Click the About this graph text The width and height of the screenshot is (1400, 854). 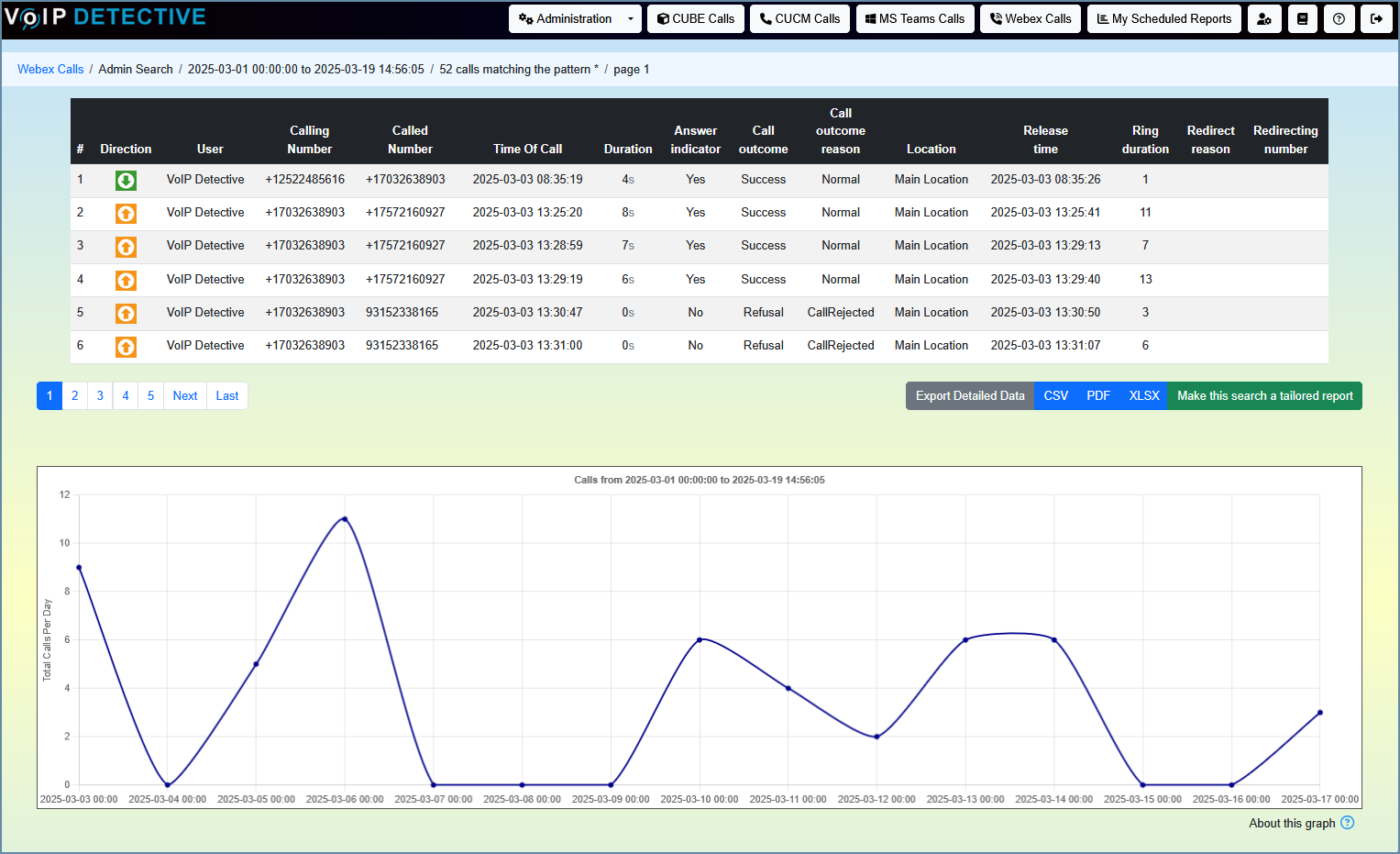click(x=1292, y=823)
